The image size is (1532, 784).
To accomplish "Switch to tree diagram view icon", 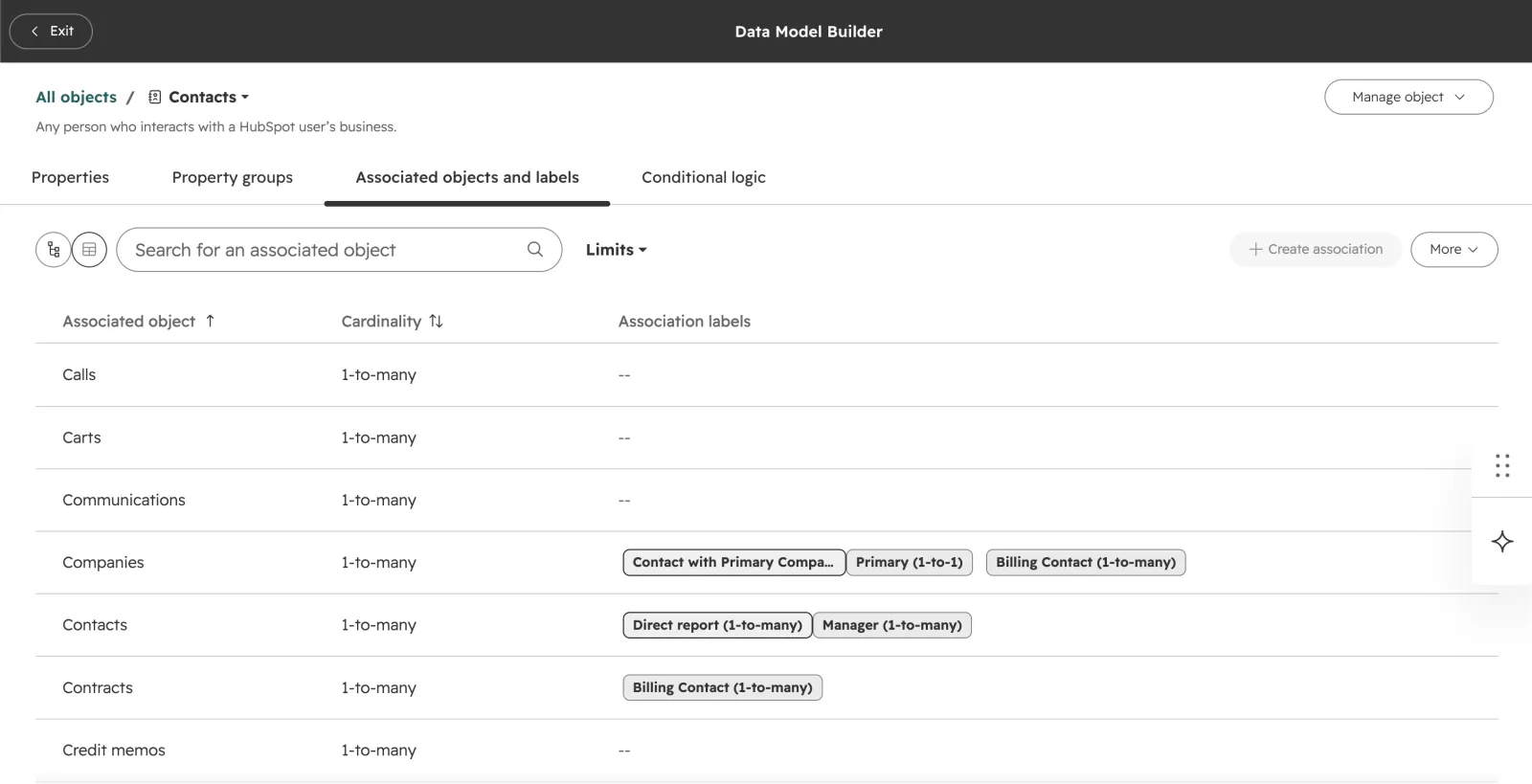I will coord(54,250).
